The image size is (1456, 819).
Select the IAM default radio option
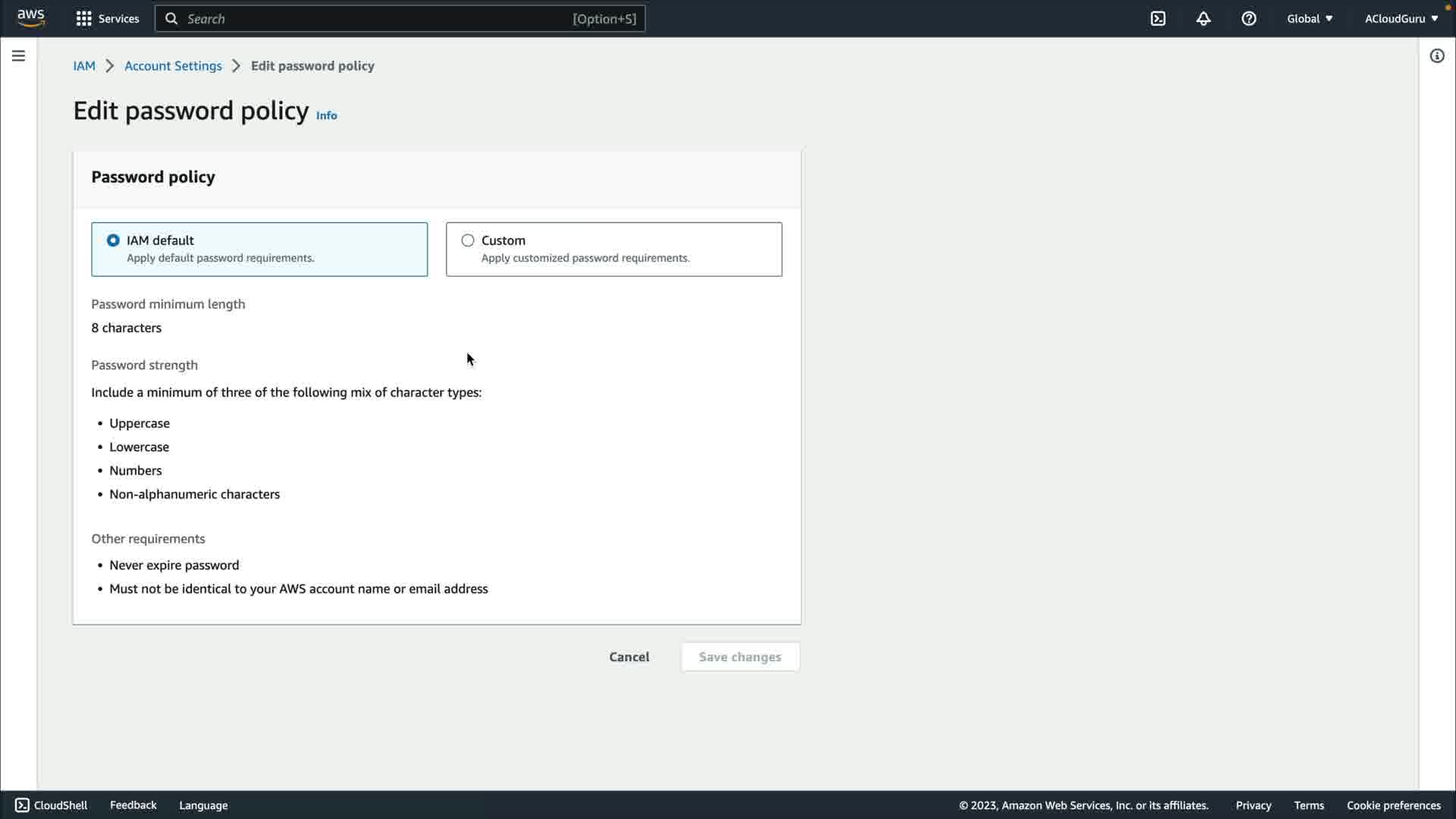(x=113, y=240)
